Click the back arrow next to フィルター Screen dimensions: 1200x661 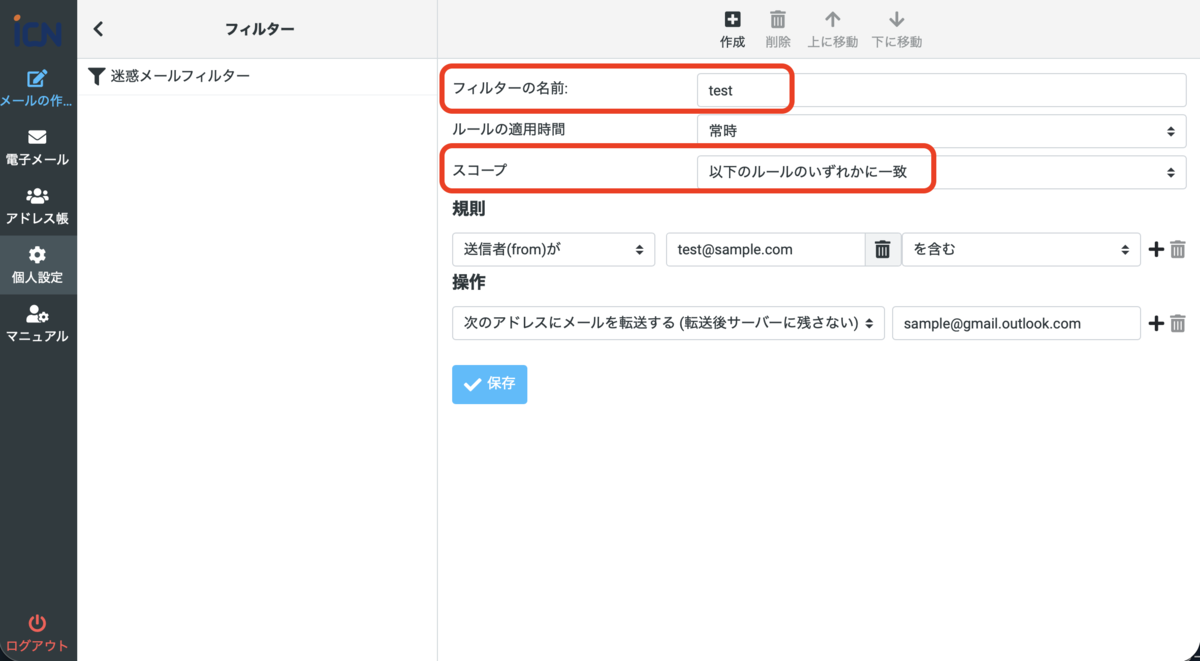point(97,29)
